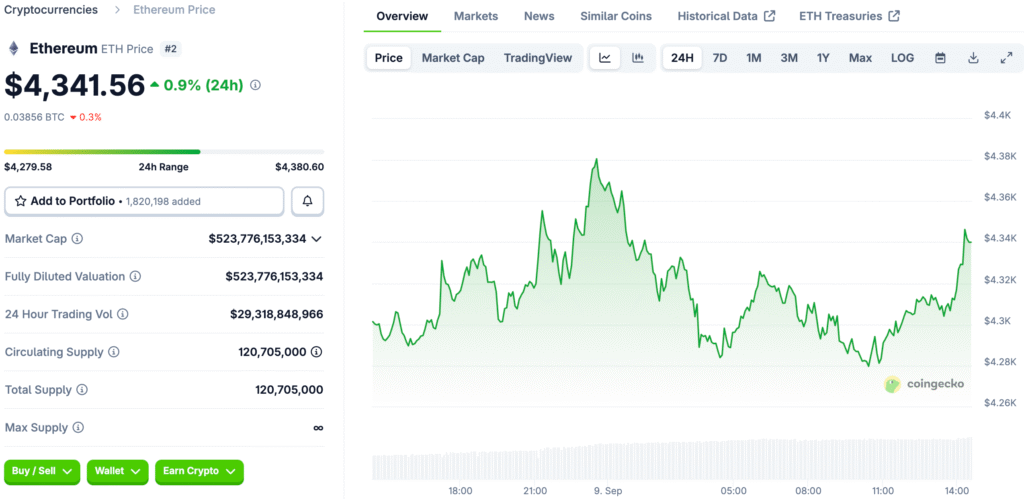Open the calendar date range picker
1024x499 pixels.
940,58
